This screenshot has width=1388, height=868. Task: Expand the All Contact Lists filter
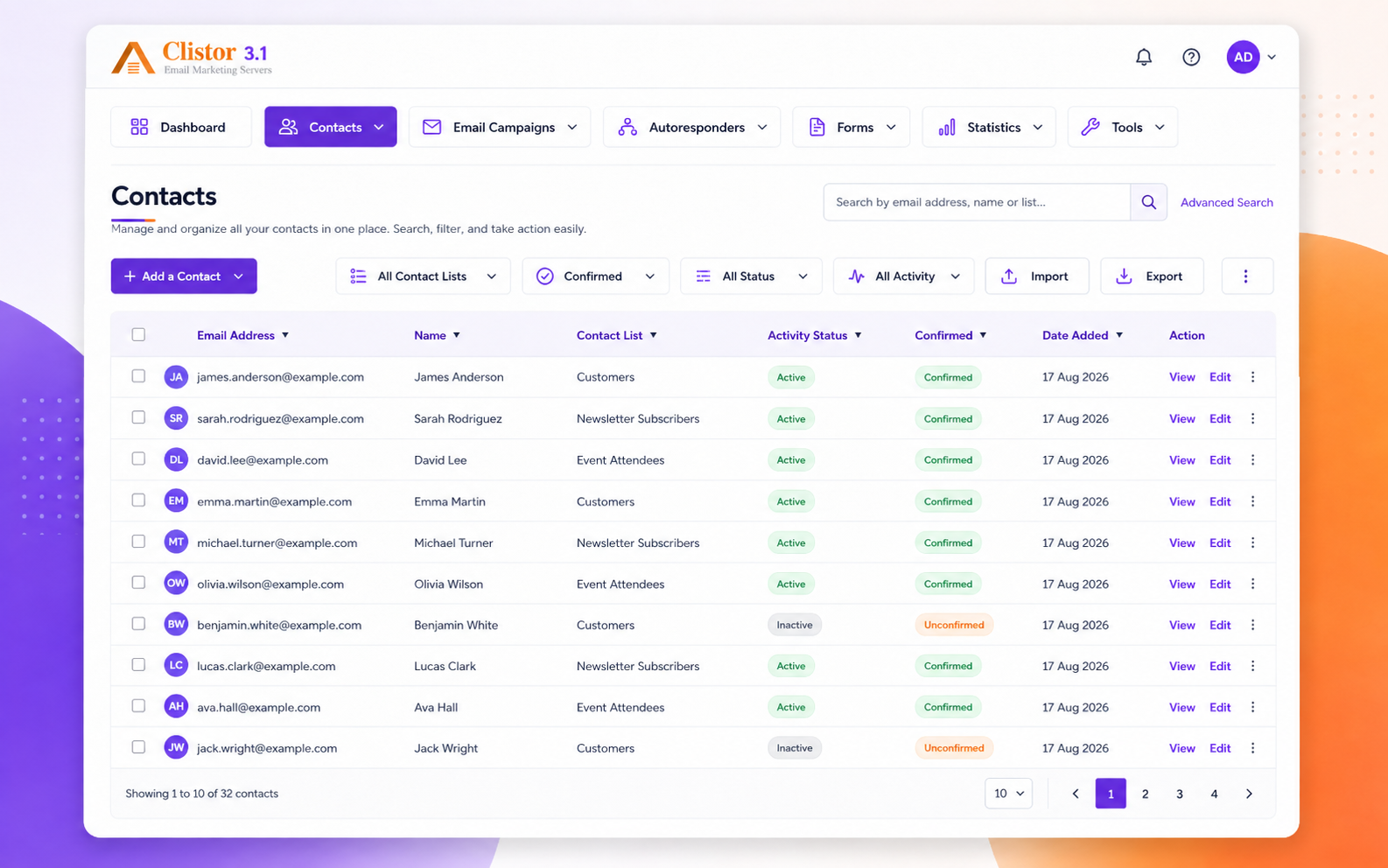423,276
